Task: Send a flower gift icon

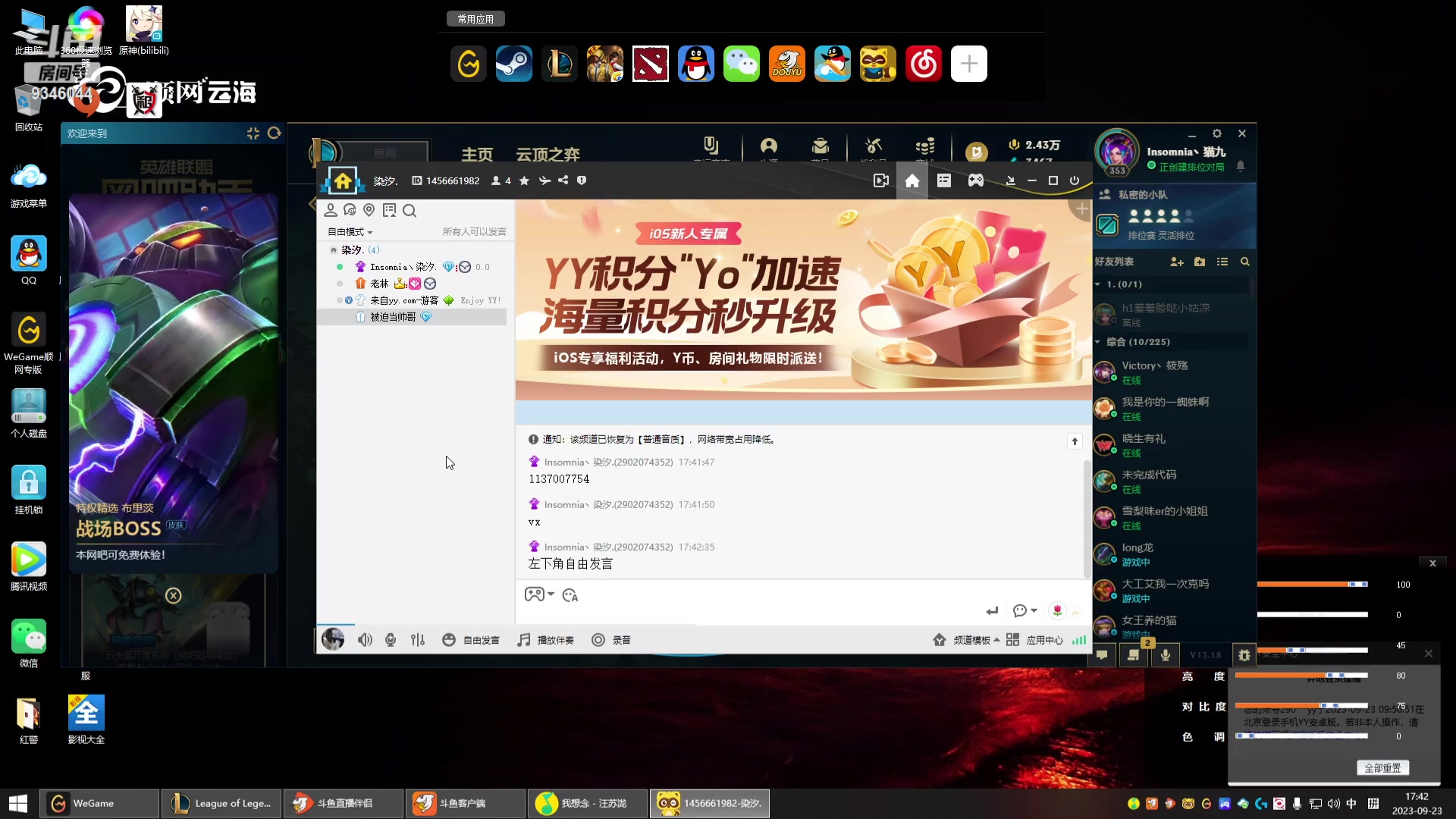Action: pyautogui.click(x=1057, y=610)
